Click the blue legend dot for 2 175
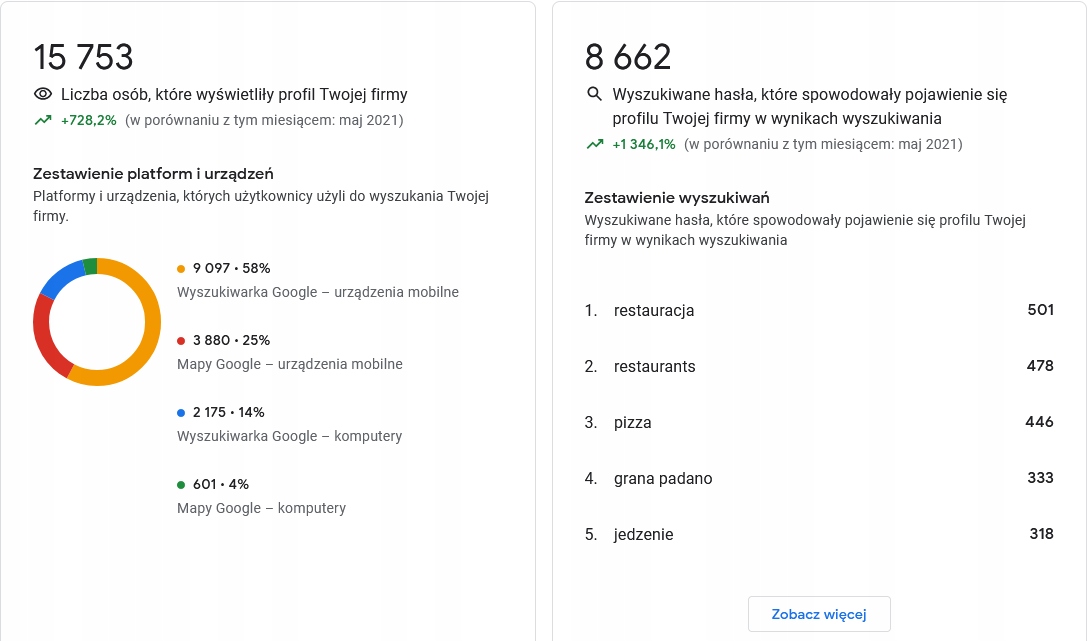This screenshot has height=641, width=1088. [x=181, y=412]
